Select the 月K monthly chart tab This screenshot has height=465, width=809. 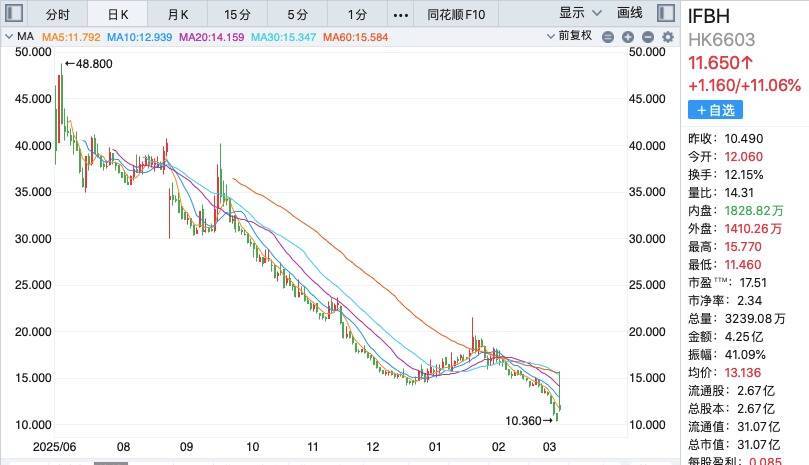pyautogui.click(x=179, y=15)
